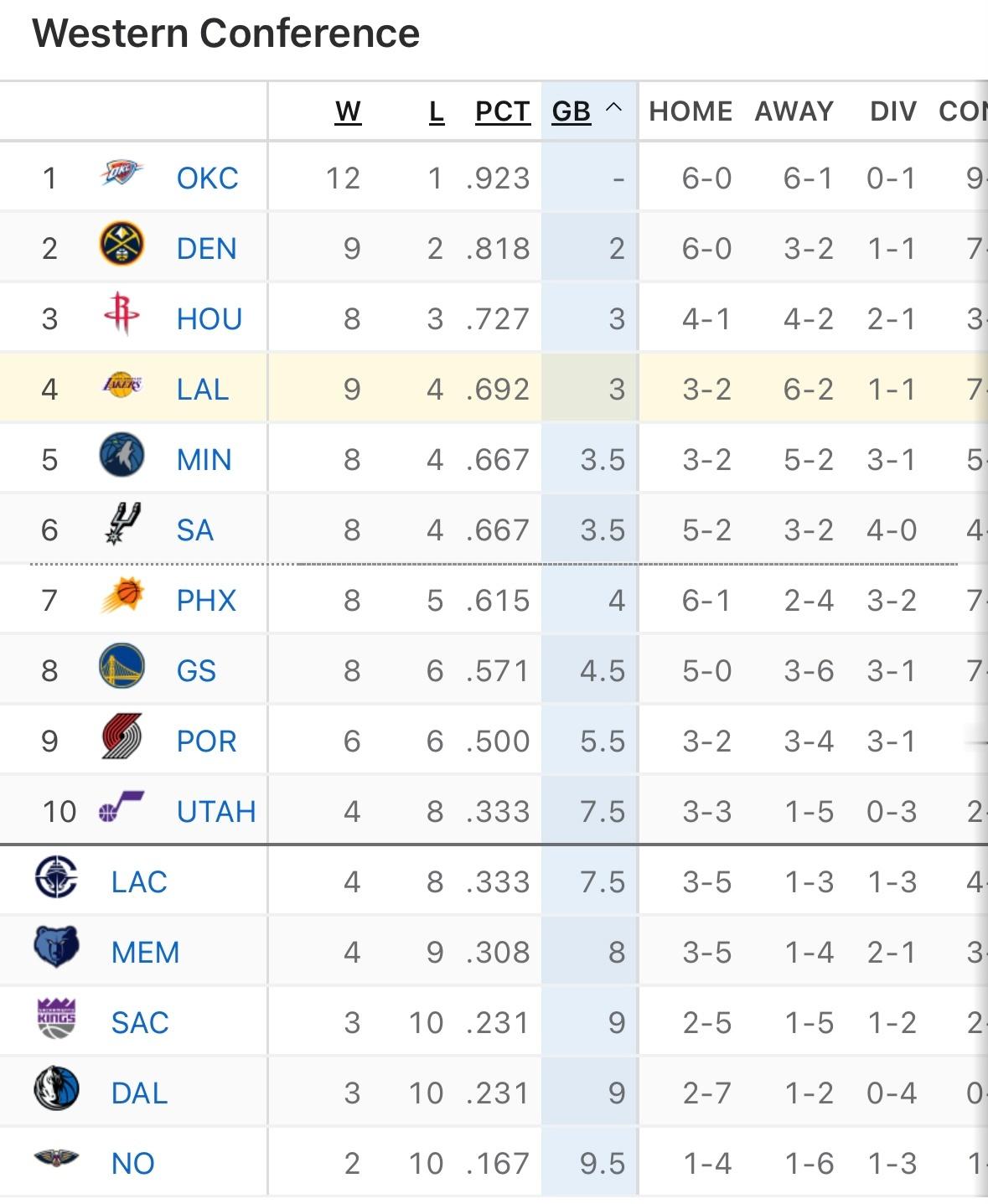Click the Trail Blazers logo
Viewport: 988px width, 1204px height.
point(122,737)
